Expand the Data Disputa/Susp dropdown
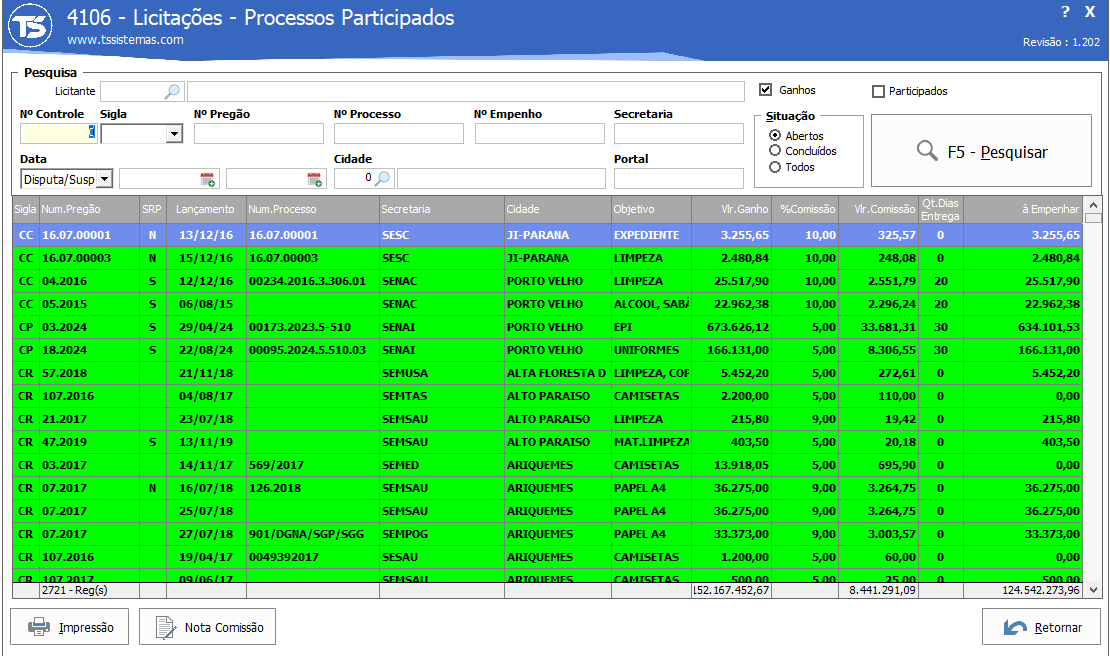The width and height of the screenshot is (1110, 660). click(105, 179)
